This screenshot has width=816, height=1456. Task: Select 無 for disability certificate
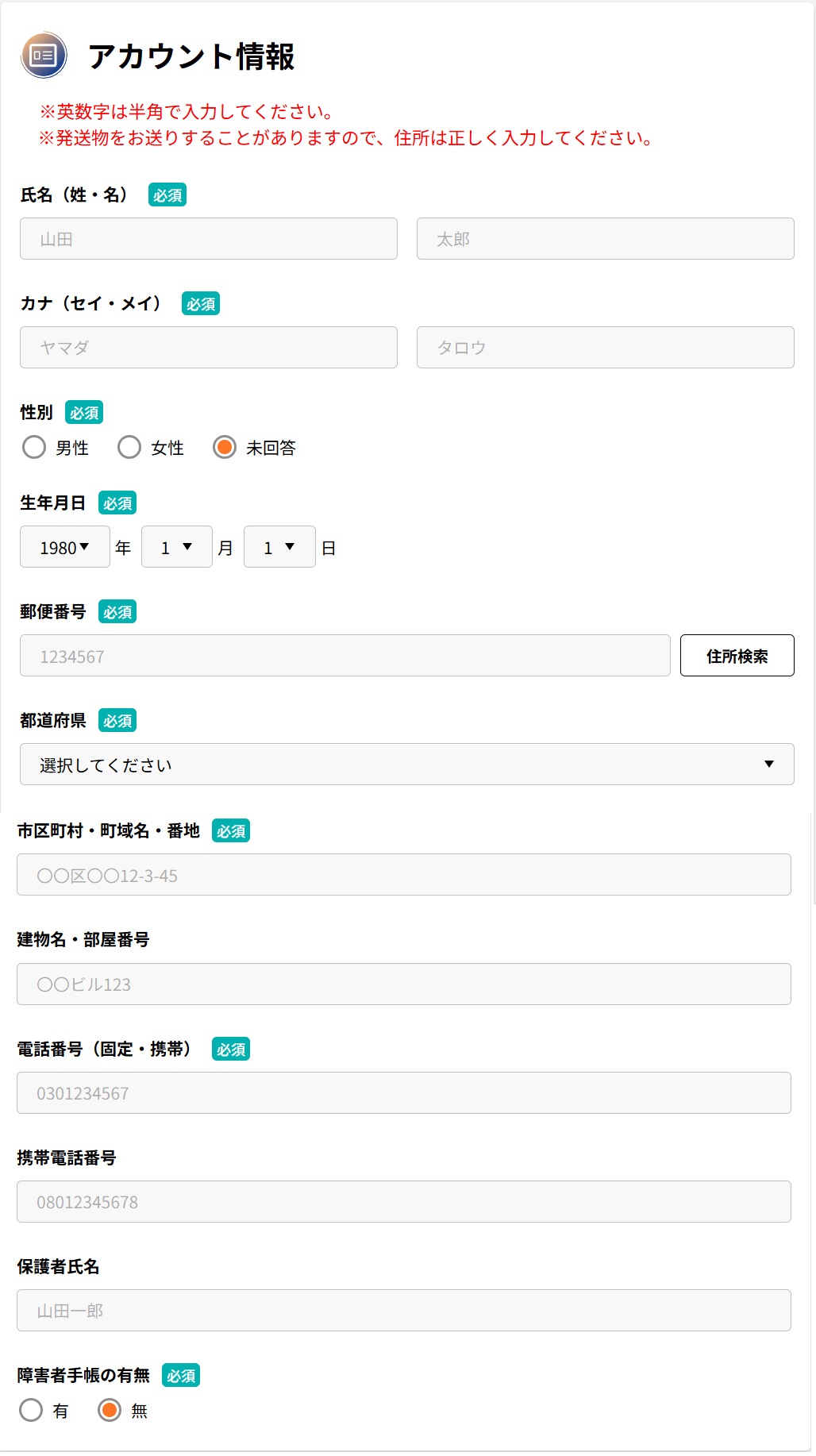pos(110,1410)
